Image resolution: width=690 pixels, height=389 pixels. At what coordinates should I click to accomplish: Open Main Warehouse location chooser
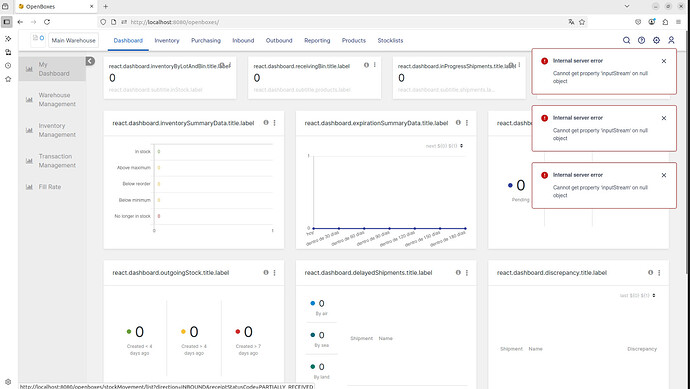73,40
